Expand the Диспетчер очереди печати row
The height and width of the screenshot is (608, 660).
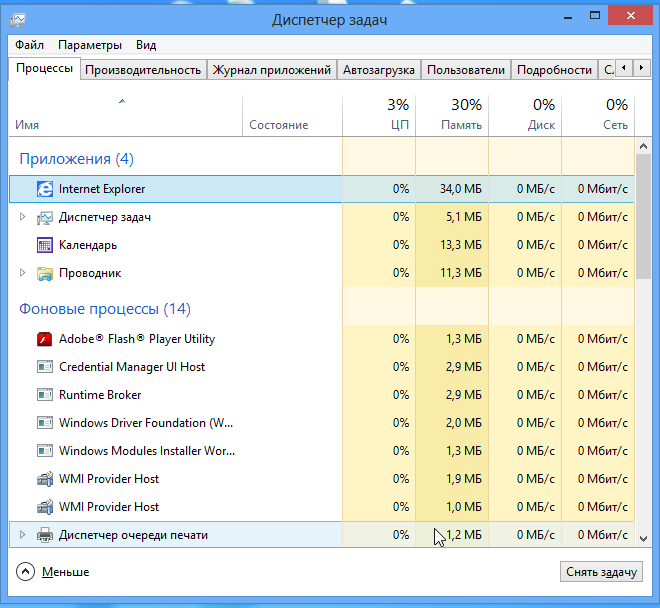tap(23, 535)
